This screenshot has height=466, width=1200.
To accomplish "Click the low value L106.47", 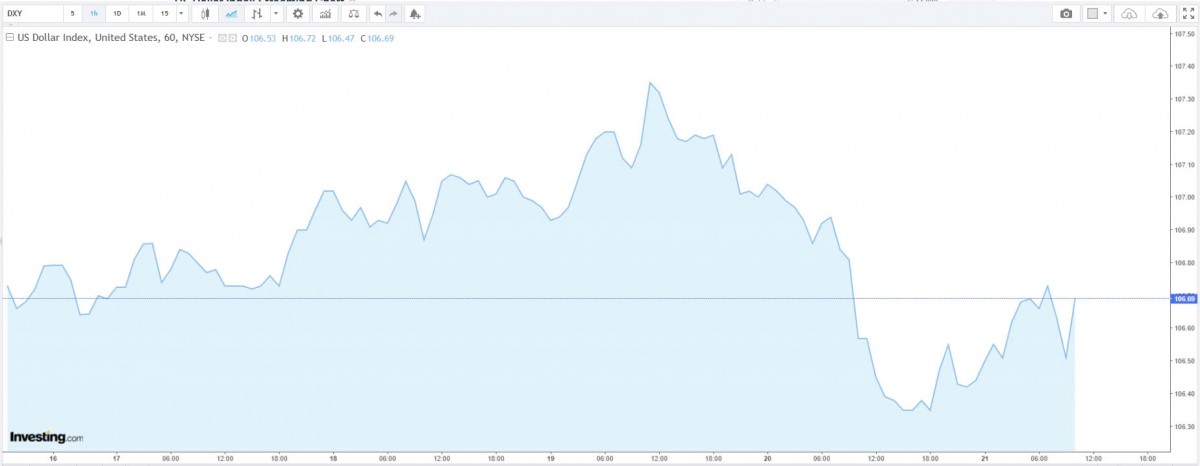I will [x=338, y=38].
